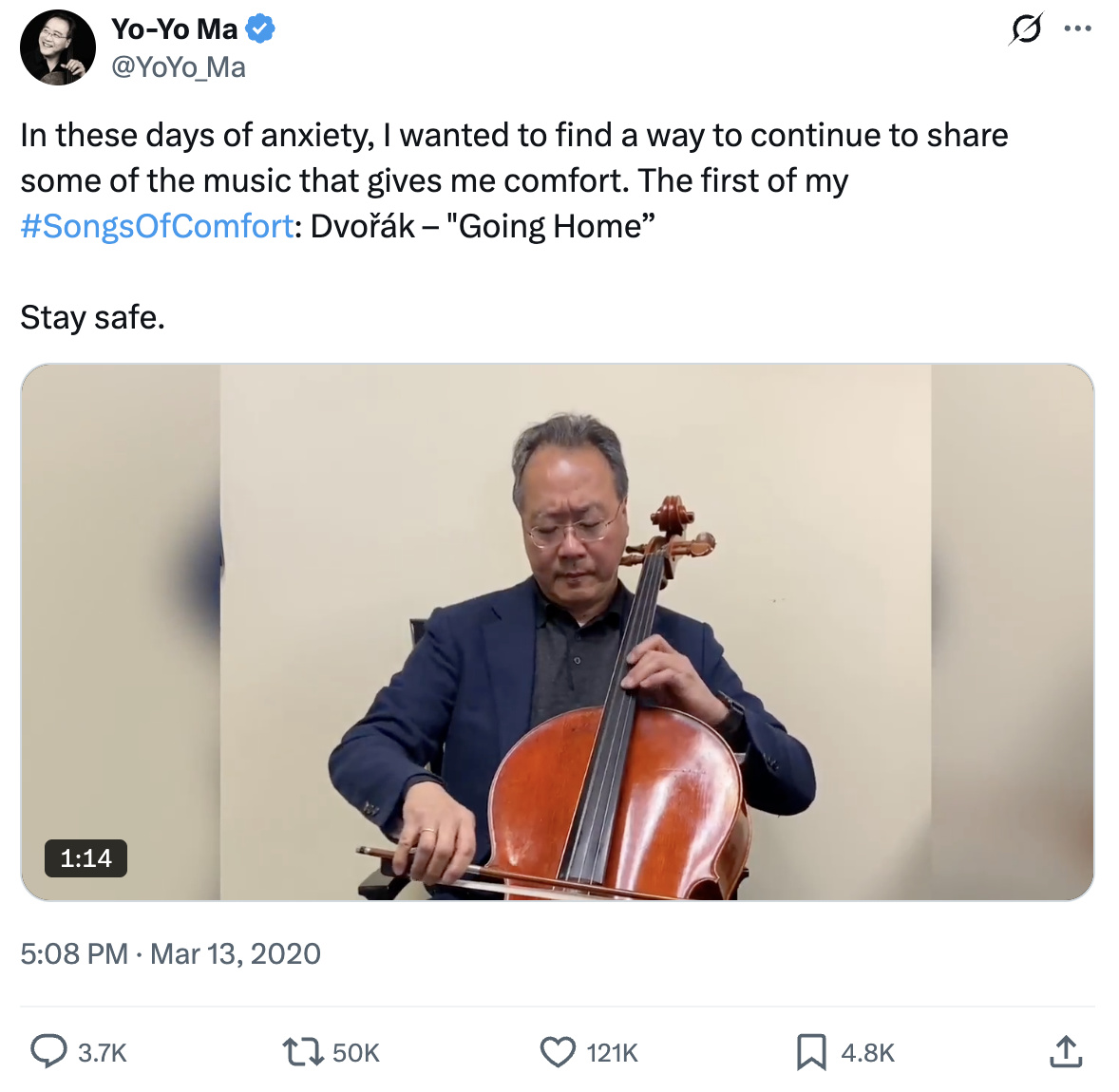Screen dimensions: 1119x1092
Task: Open the Grok slashed-circle icon
Action: pyautogui.click(x=1026, y=28)
